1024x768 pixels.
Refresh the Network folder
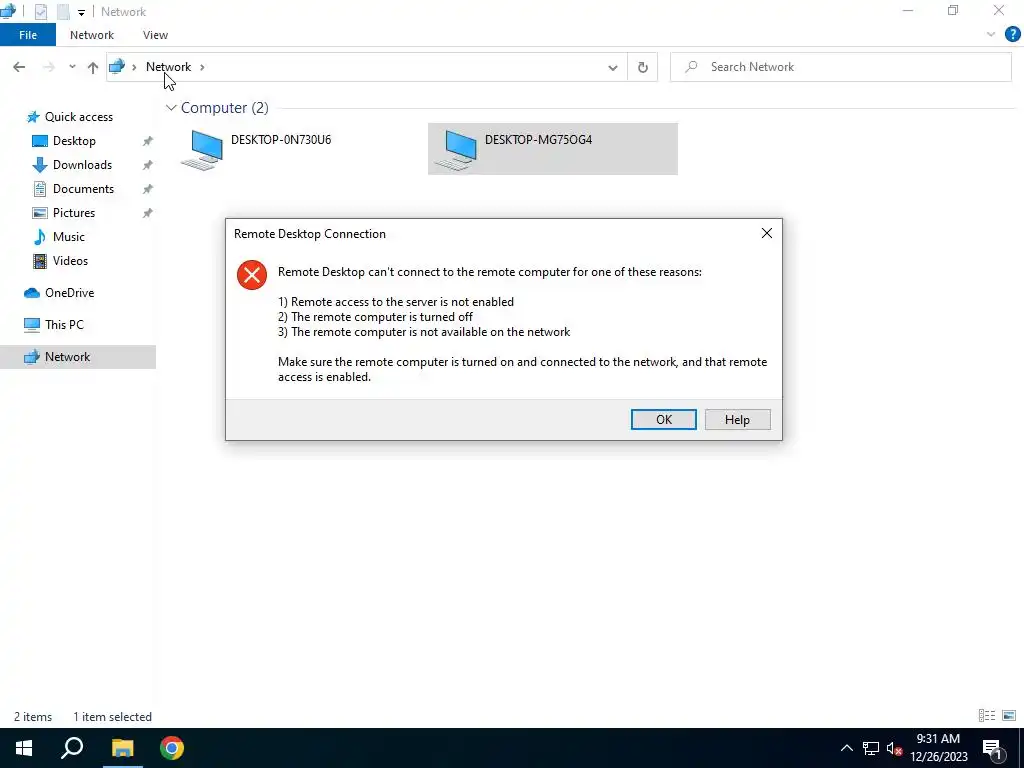643,67
